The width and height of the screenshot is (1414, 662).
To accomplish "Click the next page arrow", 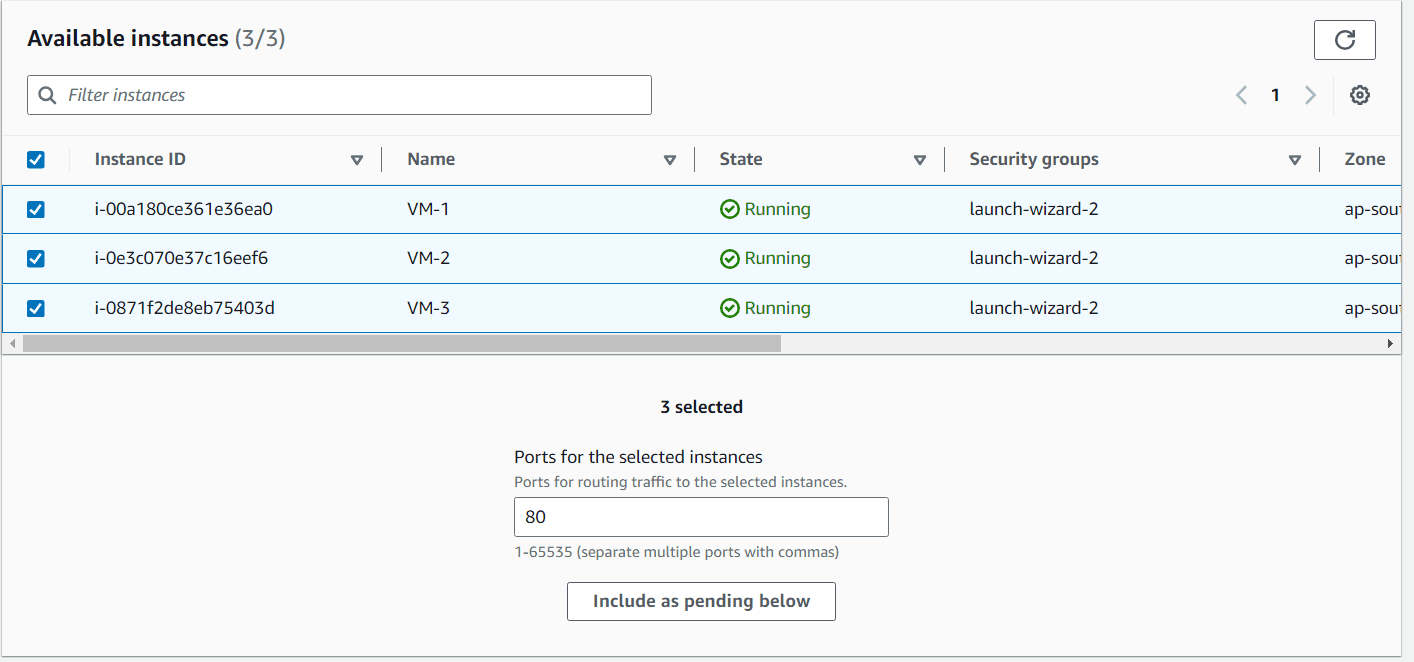I will pyautogui.click(x=1310, y=94).
